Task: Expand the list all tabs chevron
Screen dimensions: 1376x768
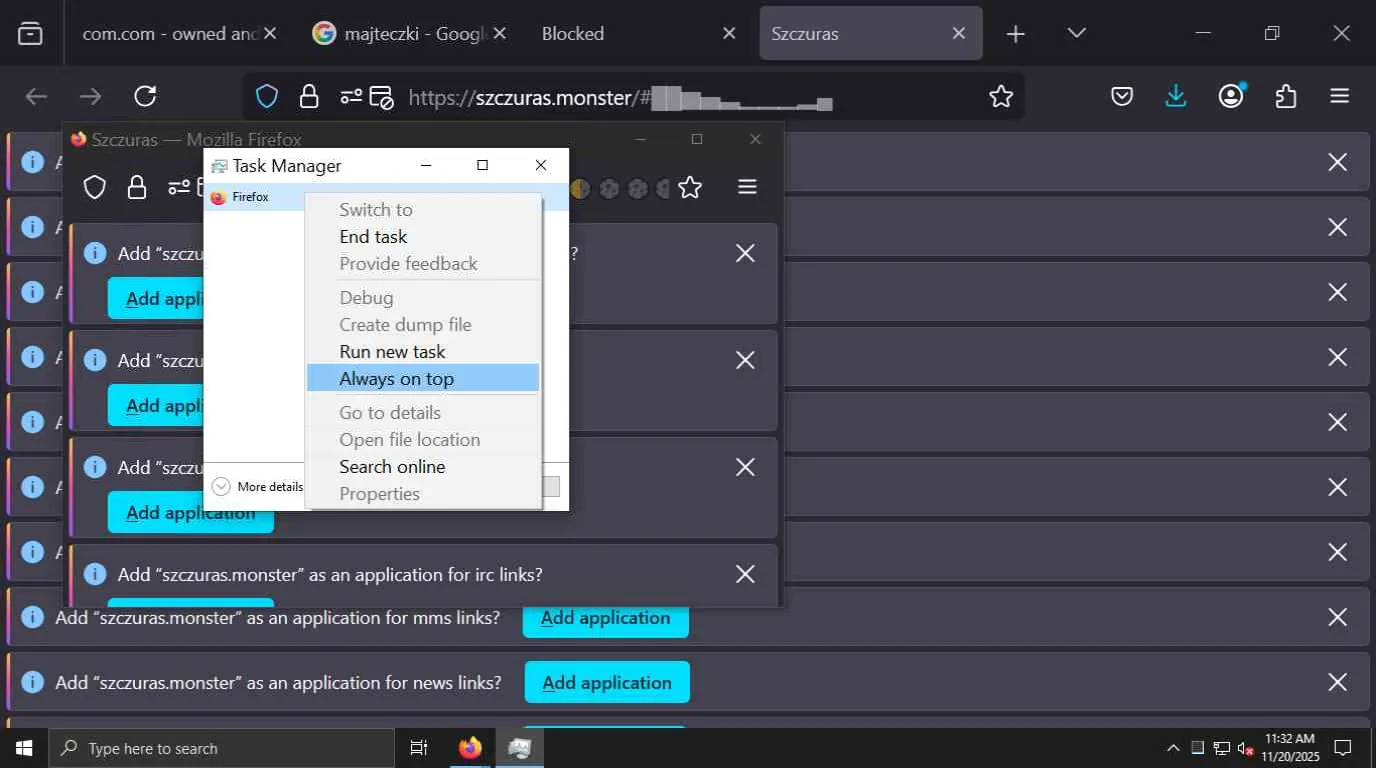Action: click(1076, 33)
